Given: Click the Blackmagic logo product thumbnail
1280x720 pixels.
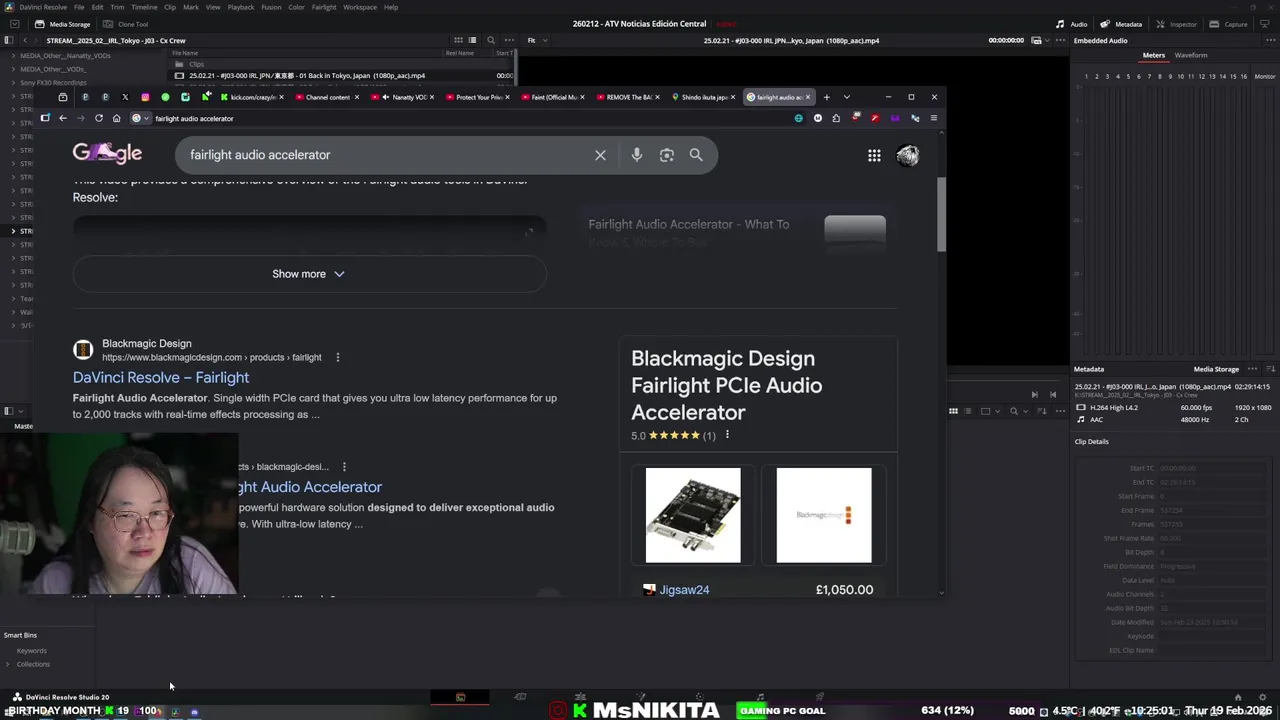Looking at the screenshot, I should (824, 515).
